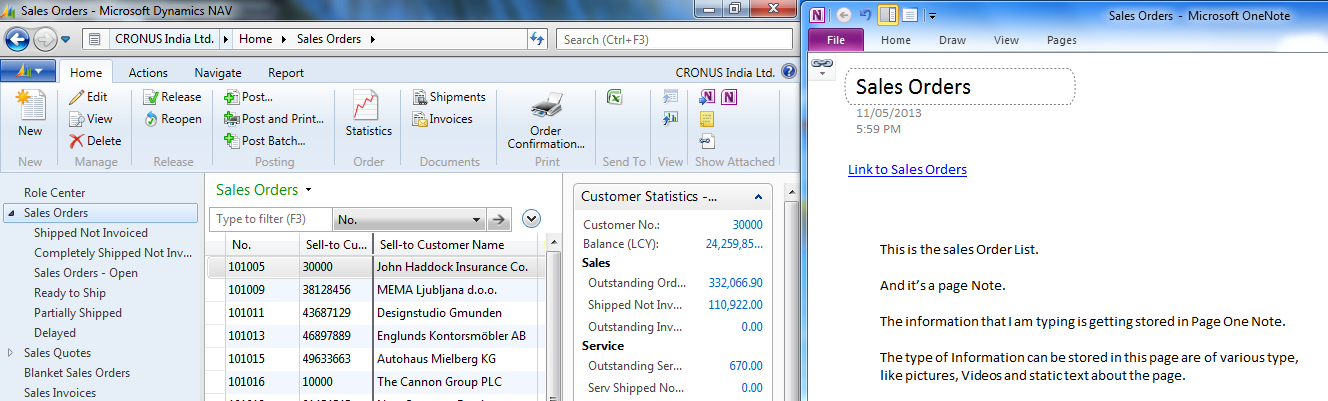Screen dimensions: 1328x401
Task: Open the Sales Orders title view dropdown
Action: (309, 190)
